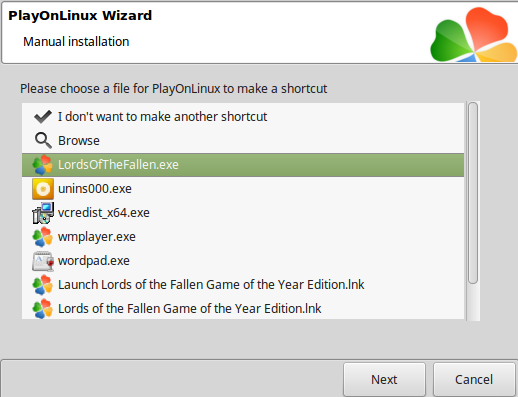Pick vcredist_x64.exe in the shortcut list
This screenshot has height=397, width=518.
coord(243,213)
